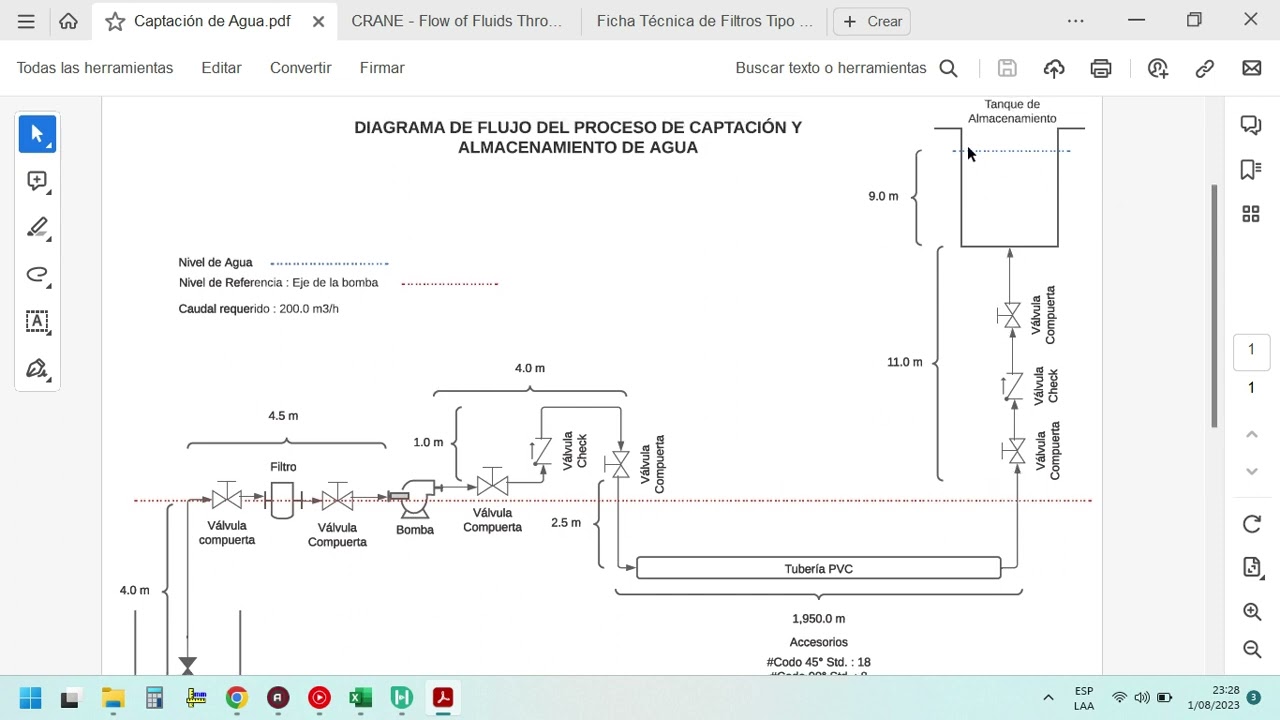Open Google Chrome from taskbar
The height and width of the screenshot is (720, 1280).
(237, 698)
